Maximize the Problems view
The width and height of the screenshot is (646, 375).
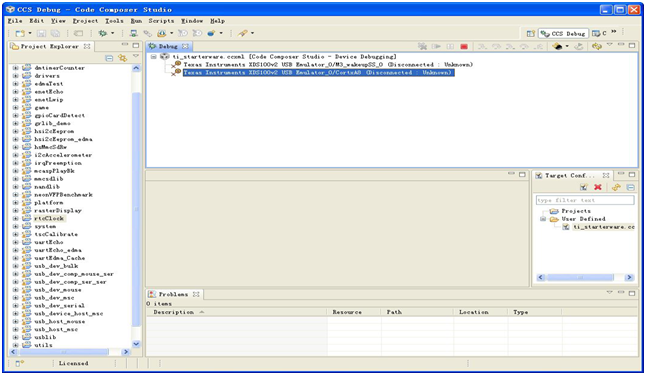coord(632,293)
